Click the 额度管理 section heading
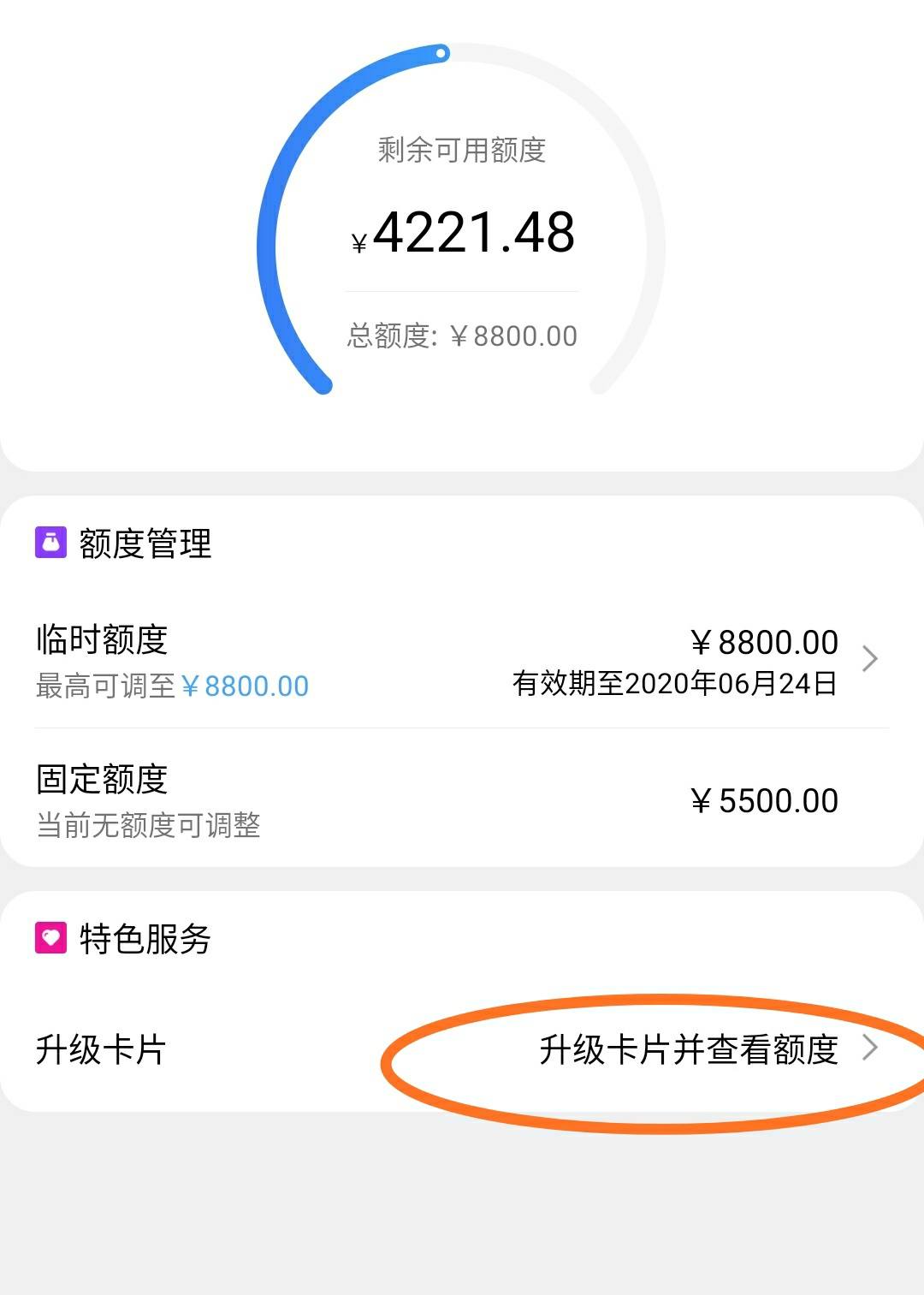Viewport: 924px width, 1295px height. coord(145,544)
